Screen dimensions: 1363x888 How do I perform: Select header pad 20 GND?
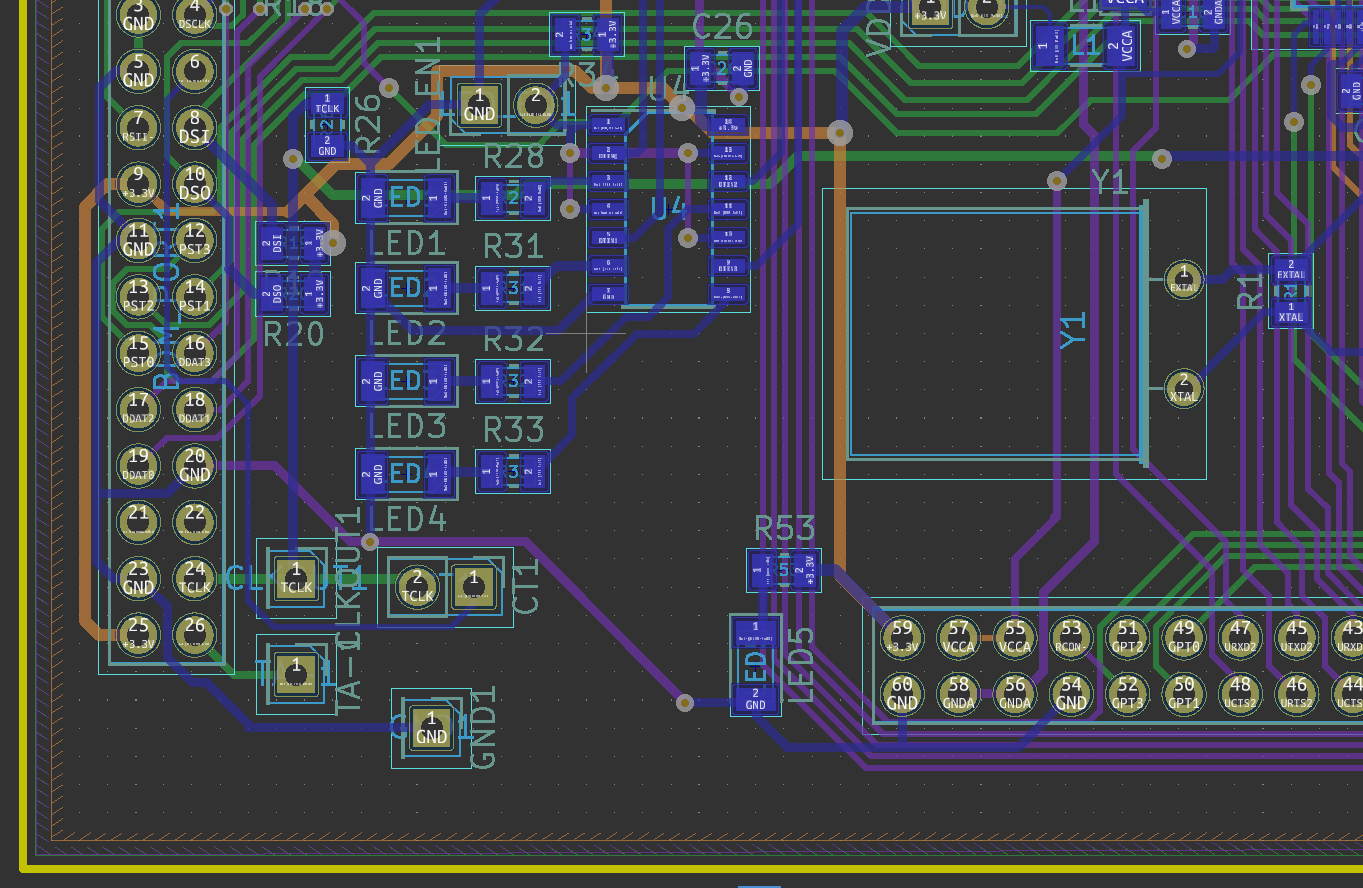coord(194,465)
